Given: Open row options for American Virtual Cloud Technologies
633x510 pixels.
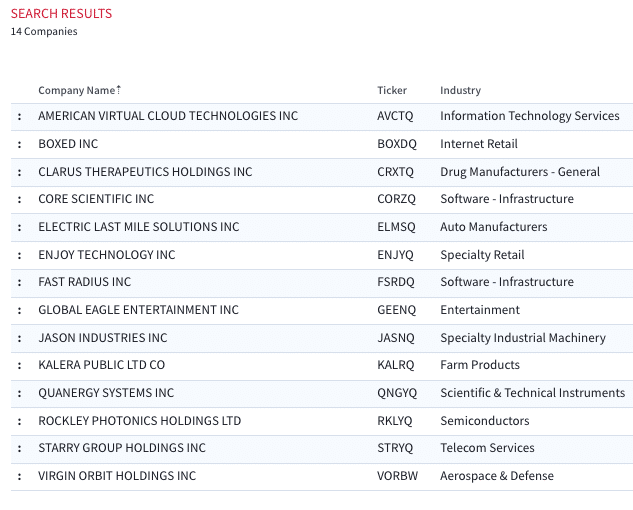Looking at the screenshot, I should [19, 116].
